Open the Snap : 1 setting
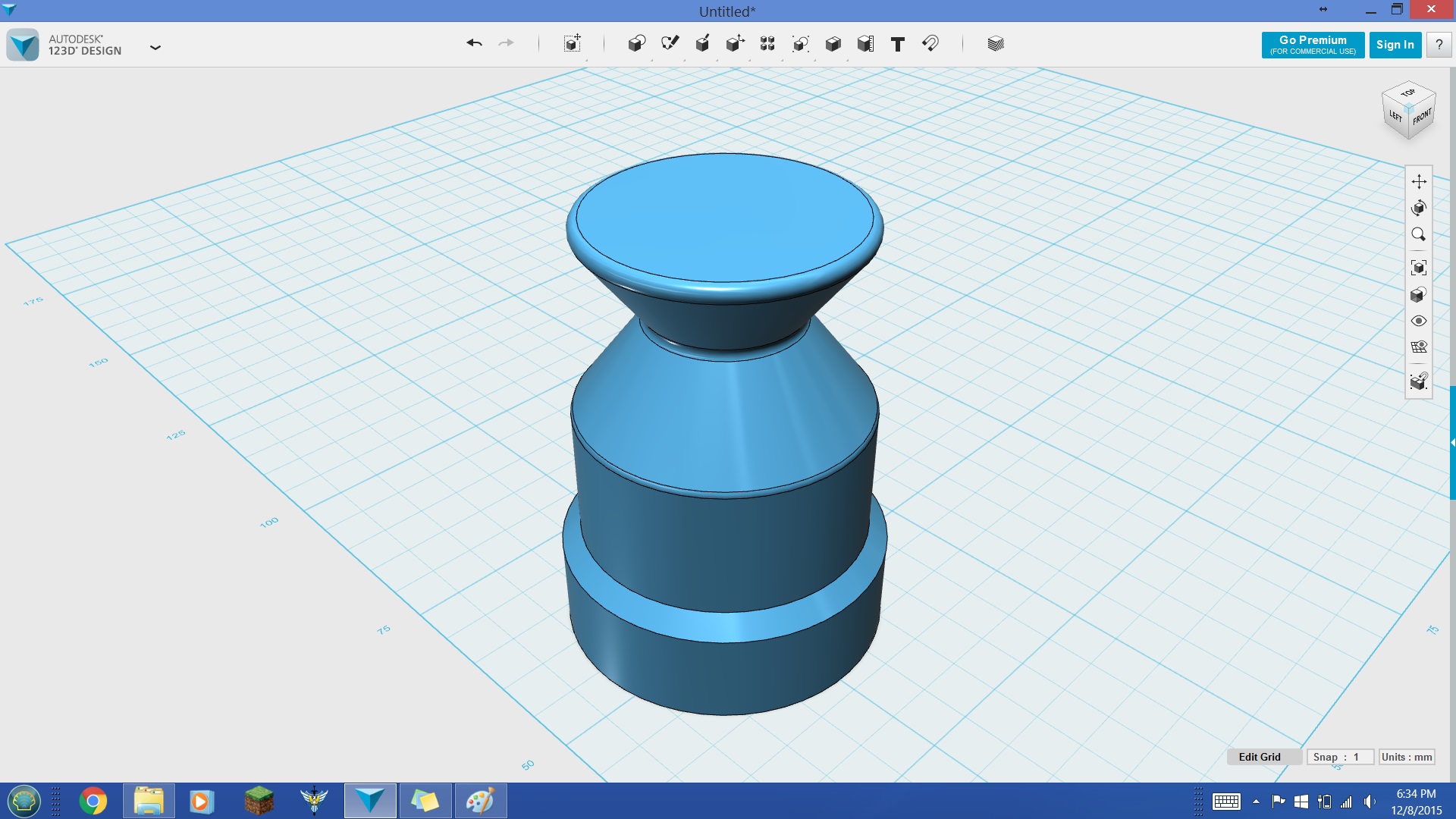Image resolution: width=1456 pixels, height=819 pixels. (x=1340, y=757)
